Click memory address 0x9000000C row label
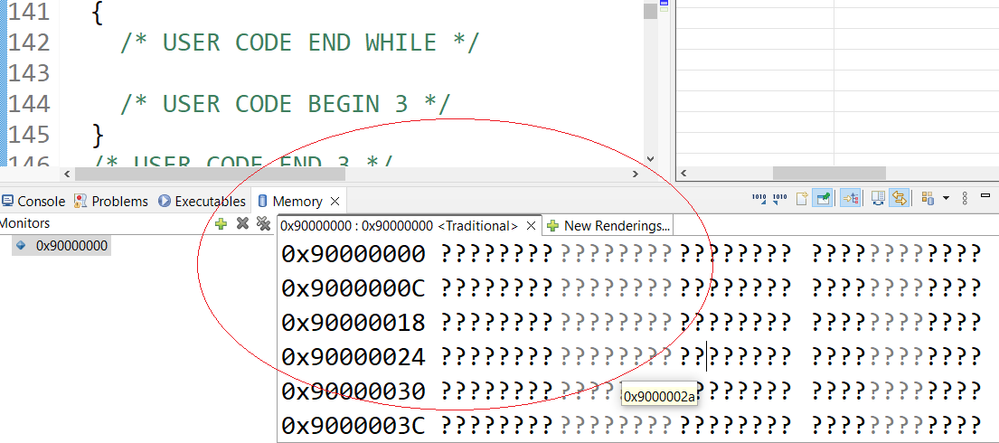This screenshot has width=999, height=443. [x=353, y=288]
